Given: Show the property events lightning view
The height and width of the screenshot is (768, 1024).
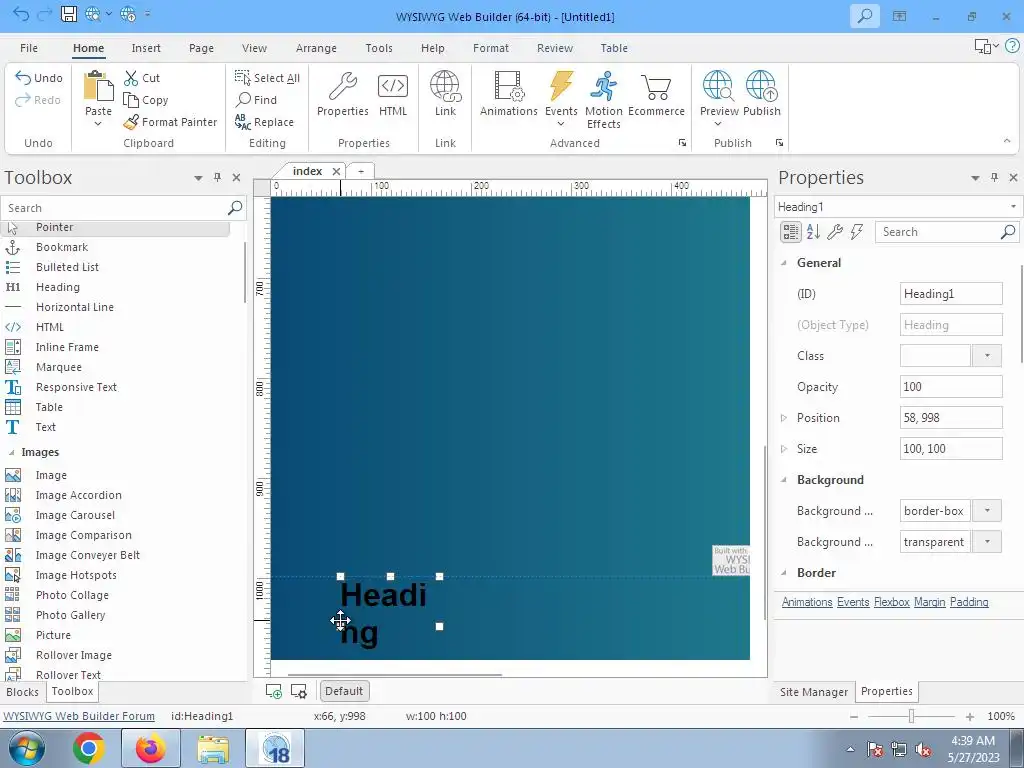Looking at the screenshot, I should click(857, 232).
